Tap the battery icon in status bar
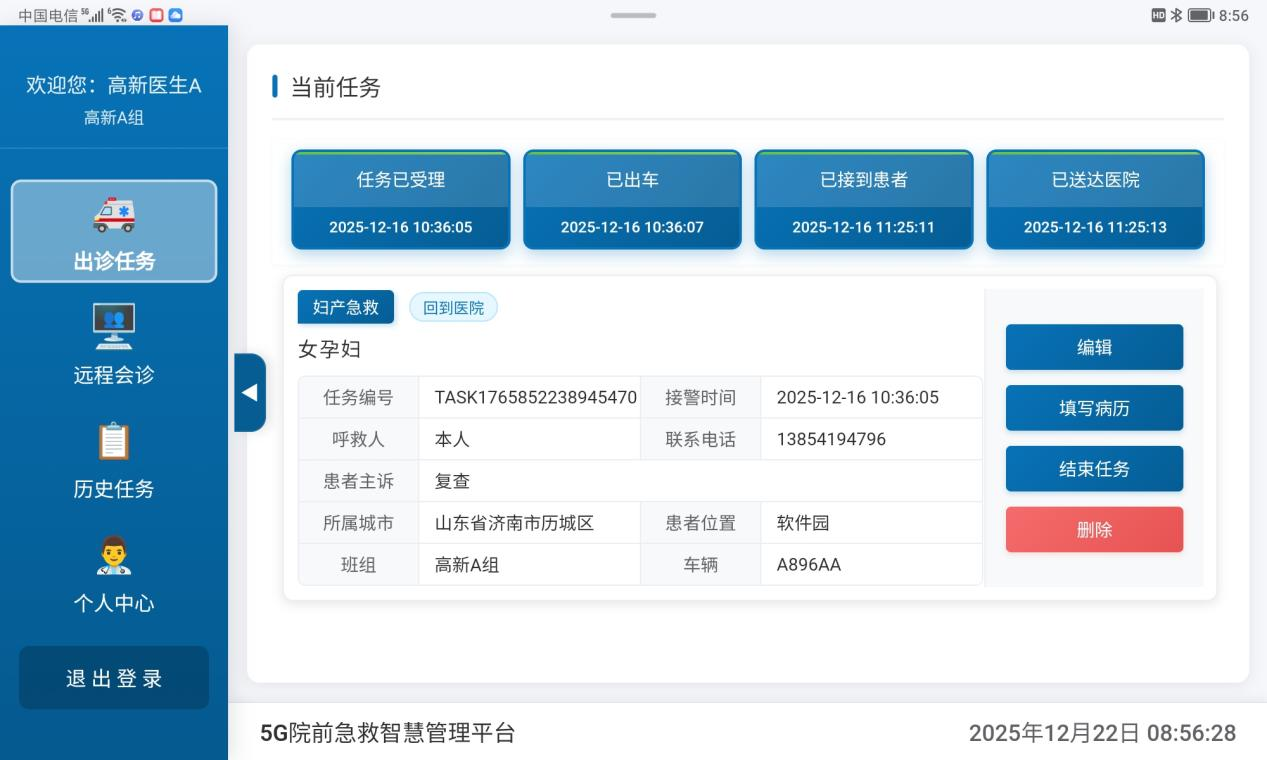 pos(1200,15)
